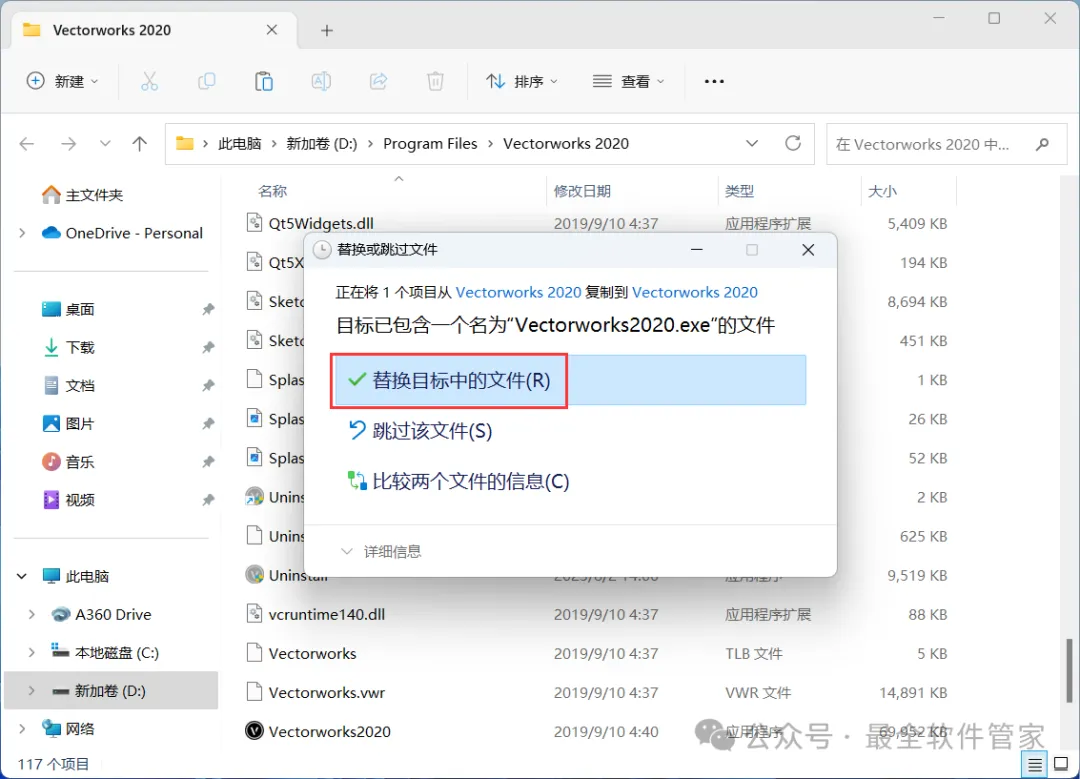Viewport: 1080px width, 779px height.
Task: Open the 查看 view dropdown
Action: point(629,81)
